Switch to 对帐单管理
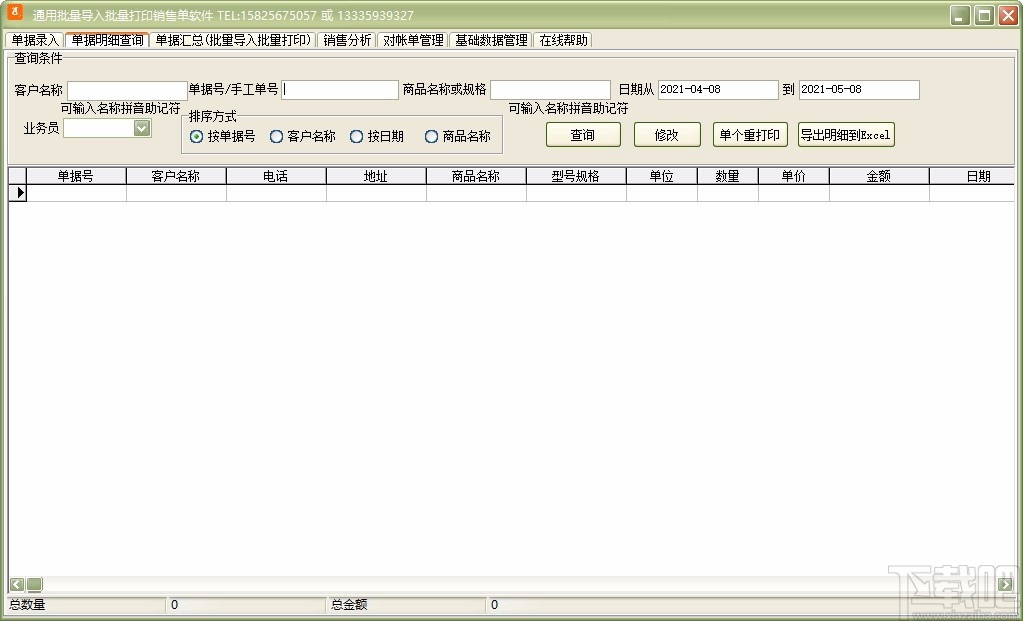1023x621 pixels. click(x=413, y=40)
